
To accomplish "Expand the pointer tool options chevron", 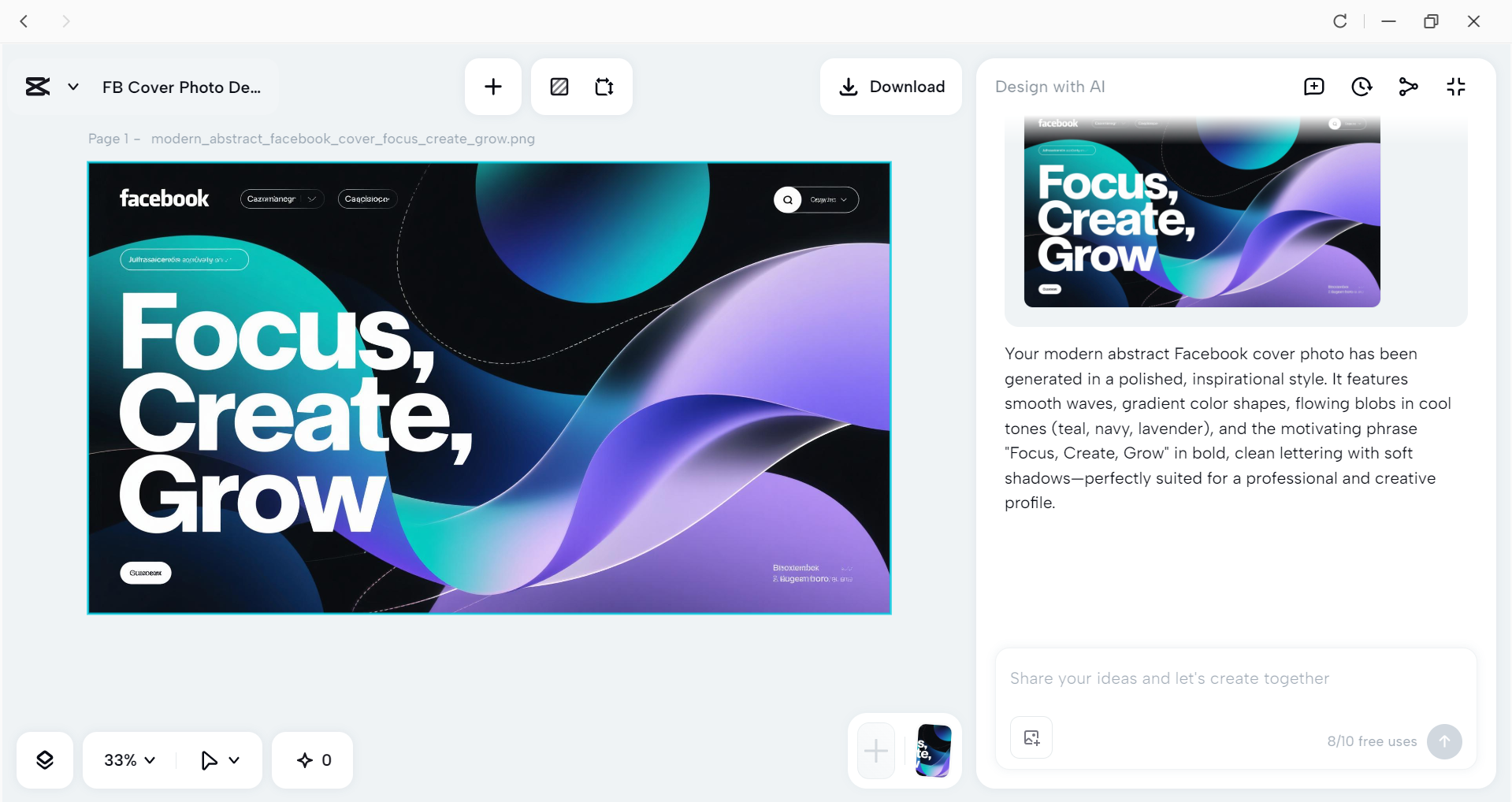I will click(234, 760).
